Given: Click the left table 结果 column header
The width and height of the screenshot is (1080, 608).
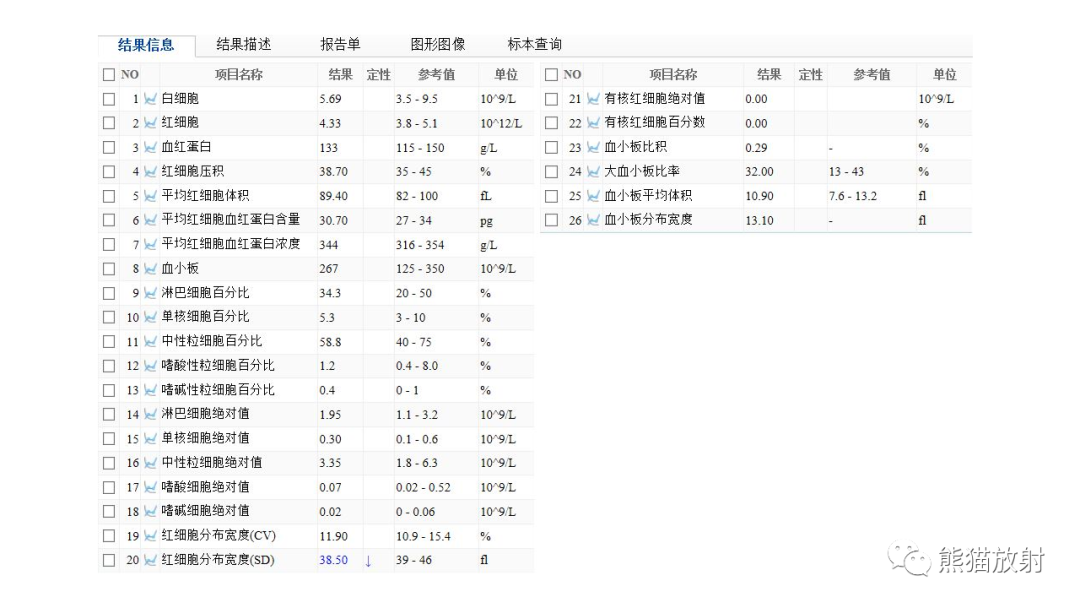Looking at the screenshot, I should pyautogui.click(x=340, y=74).
